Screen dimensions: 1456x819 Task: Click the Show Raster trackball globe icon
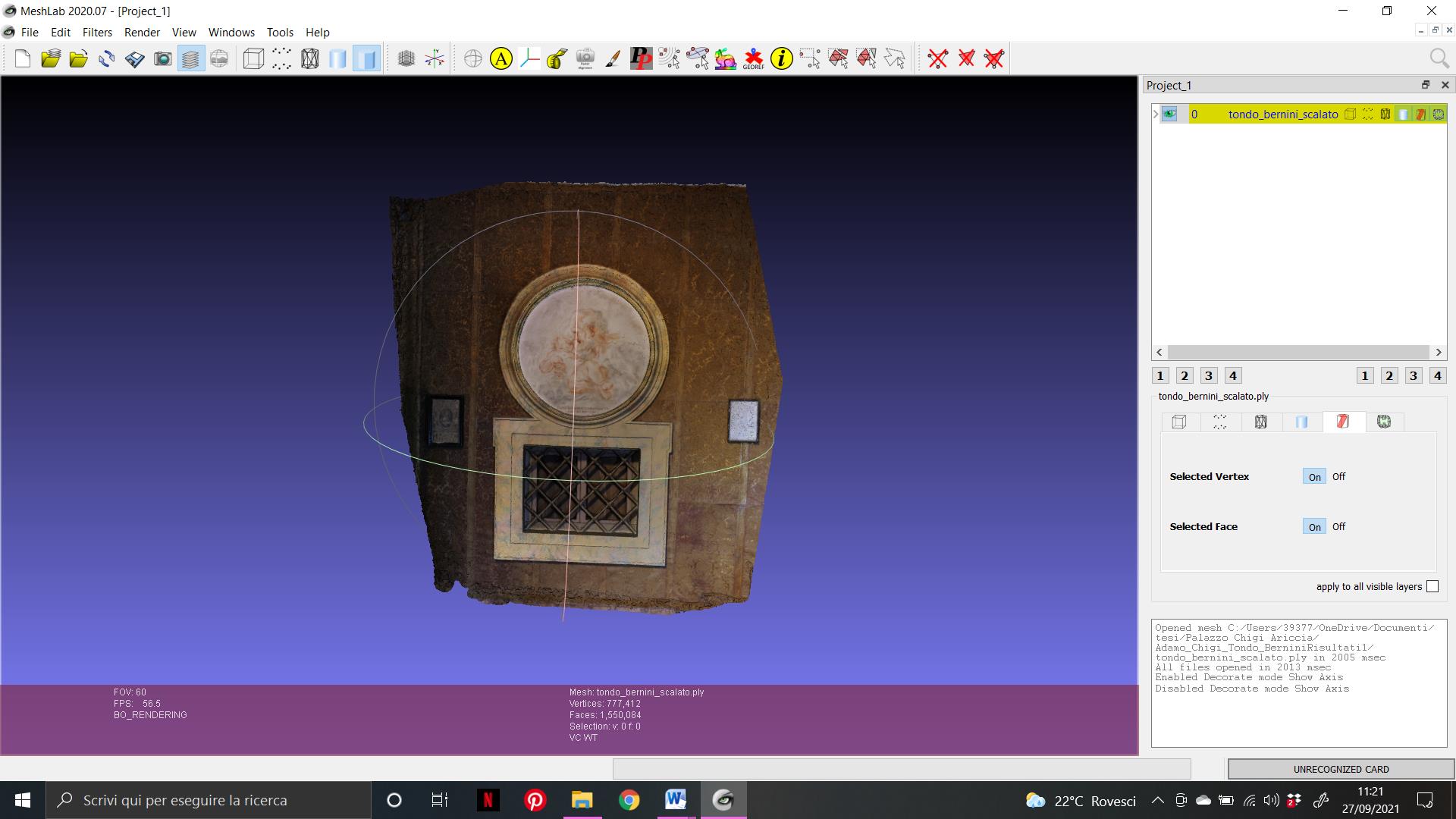click(219, 58)
